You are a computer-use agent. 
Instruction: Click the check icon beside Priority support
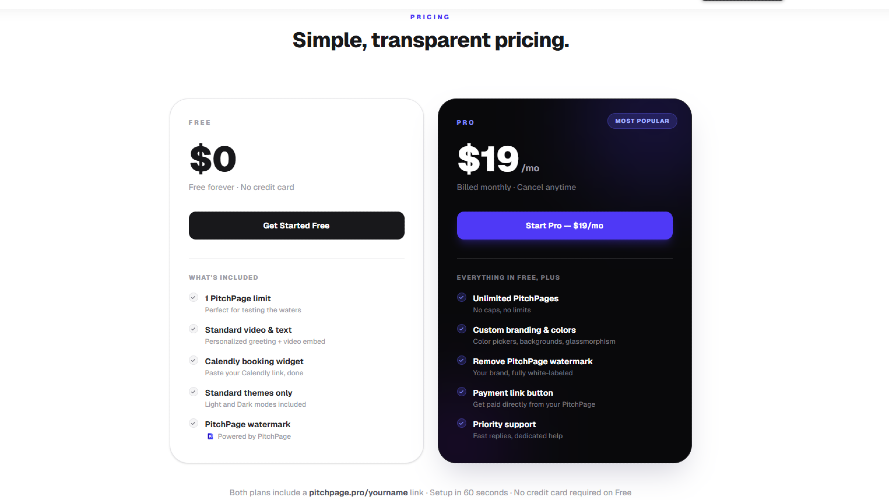[x=462, y=423]
